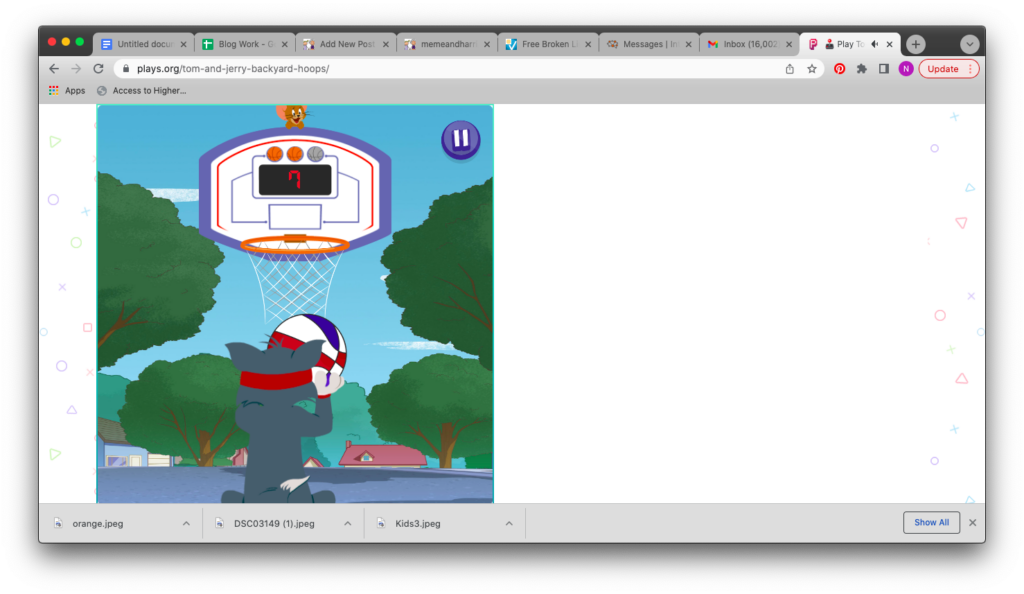Click the basketball hoop rim

[x=295, y=245]
